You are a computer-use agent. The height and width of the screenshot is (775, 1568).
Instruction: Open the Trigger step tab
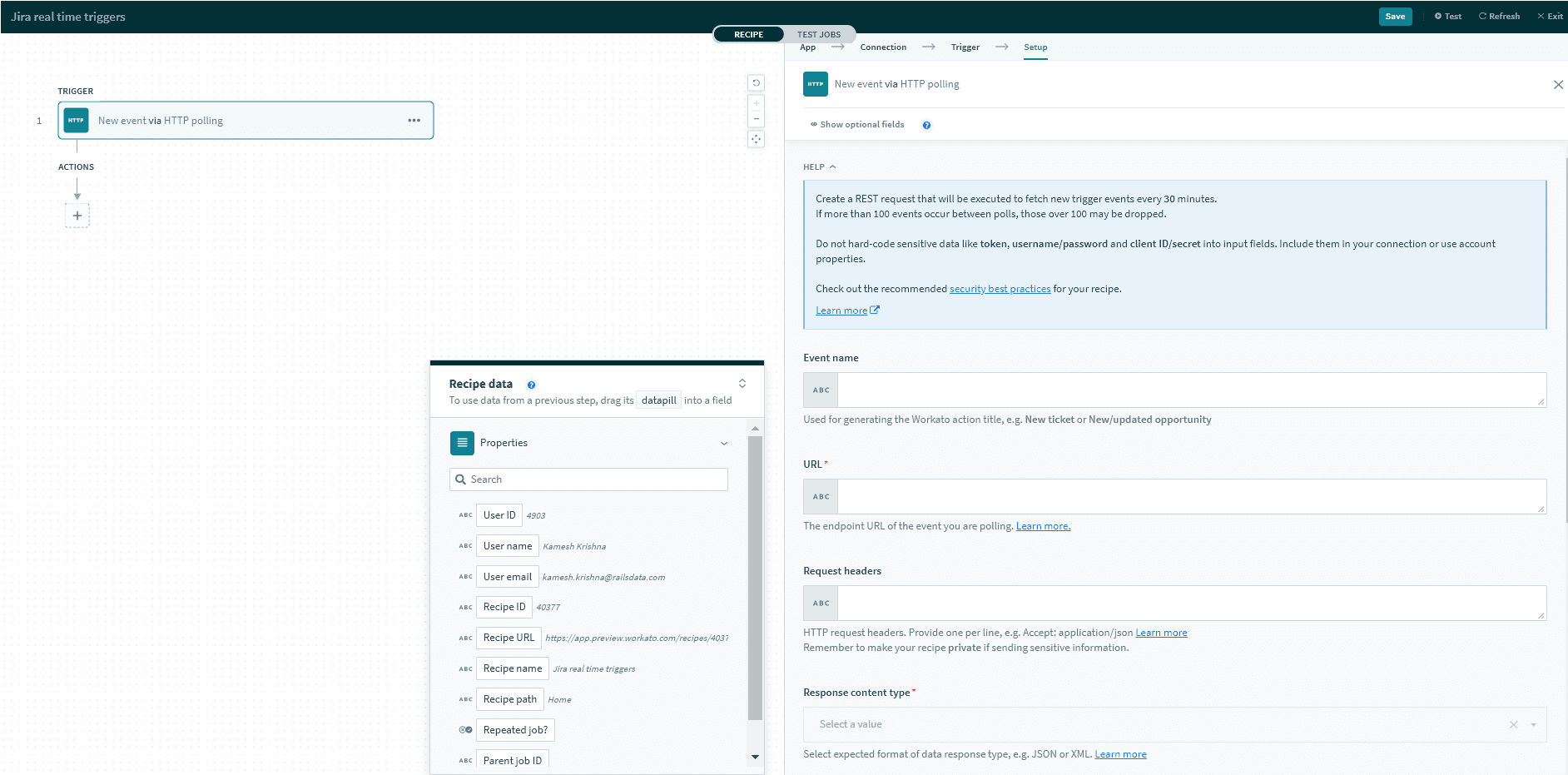[x=965, y=47]
